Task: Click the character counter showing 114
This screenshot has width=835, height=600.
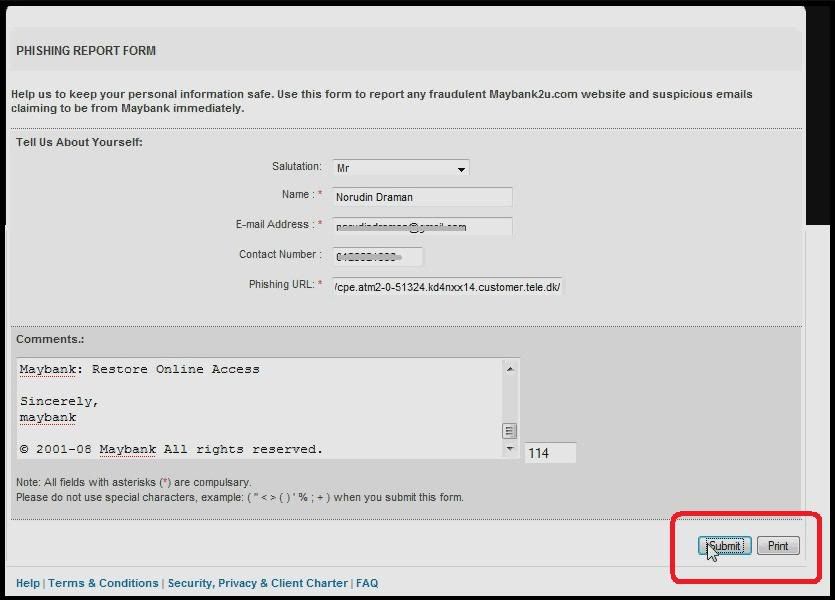Action: [x=550, y=453]
